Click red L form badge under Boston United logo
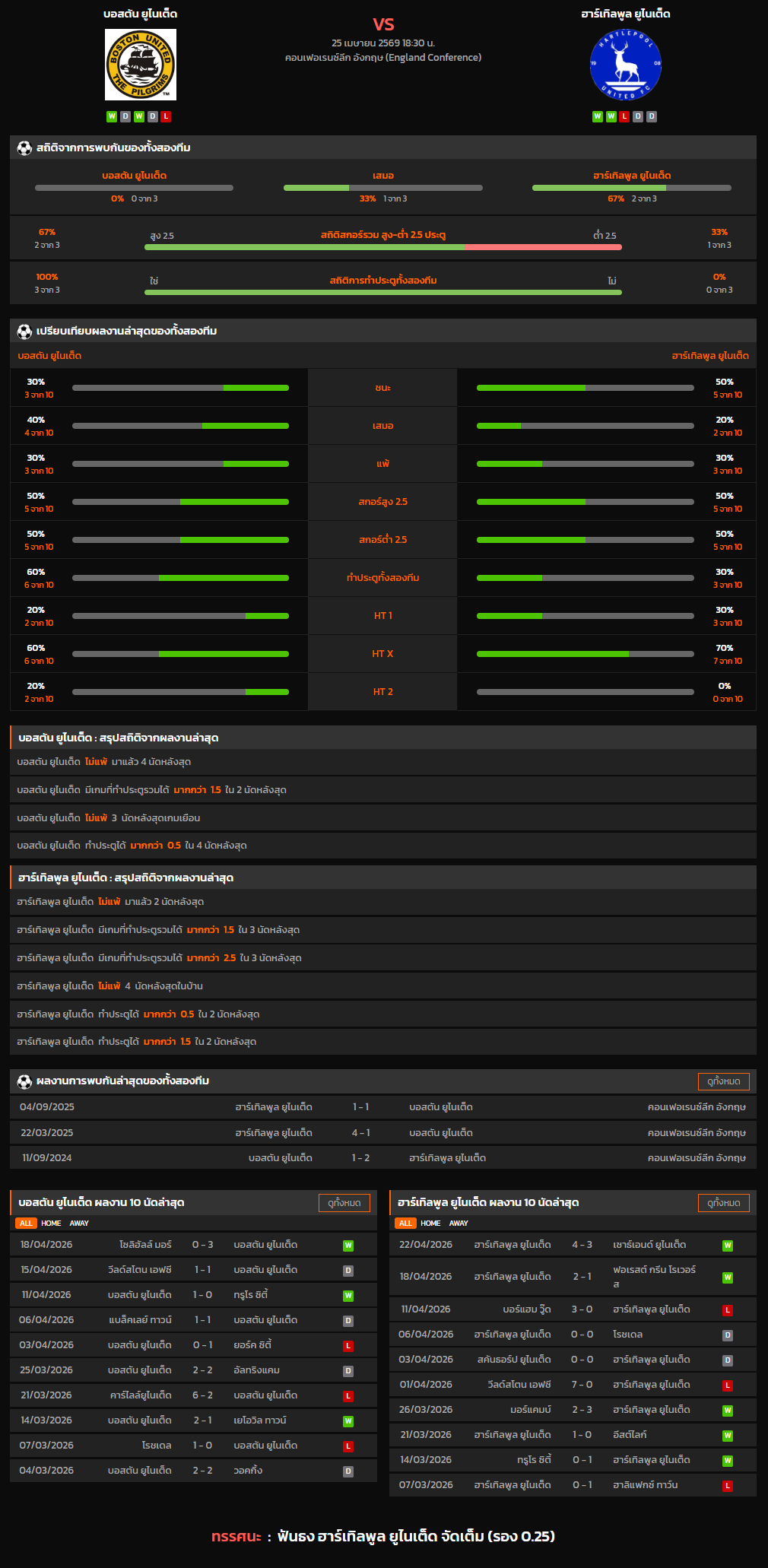 coord(166,116)
